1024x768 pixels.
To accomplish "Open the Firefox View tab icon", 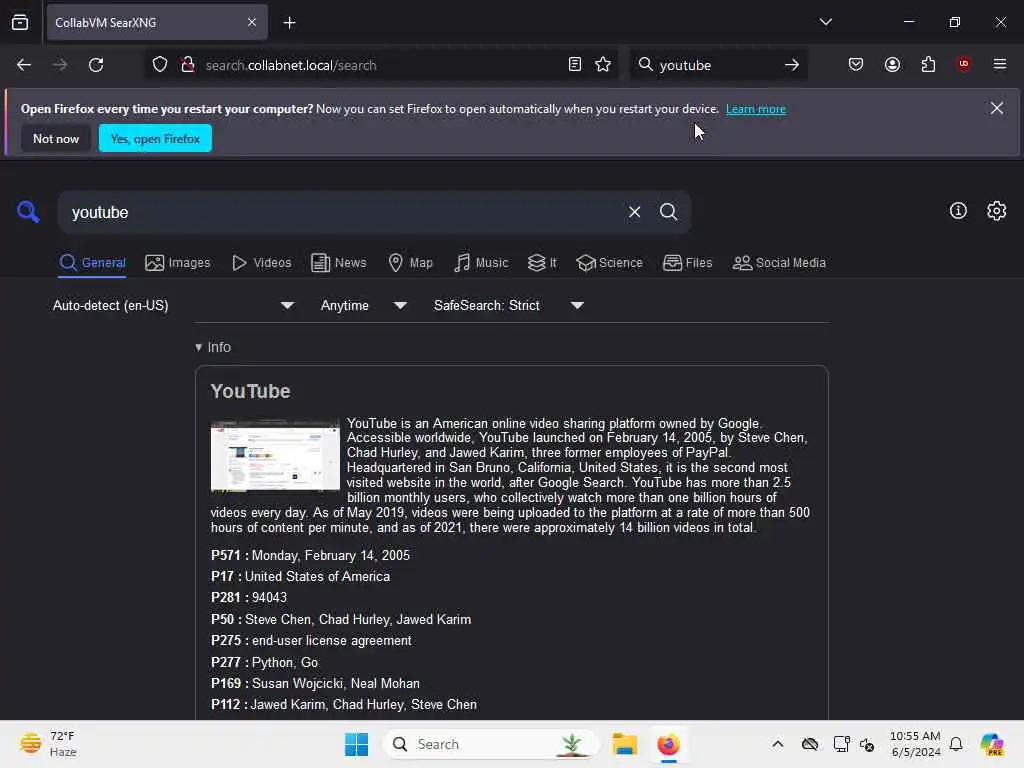I will click(x=20, y=23).
